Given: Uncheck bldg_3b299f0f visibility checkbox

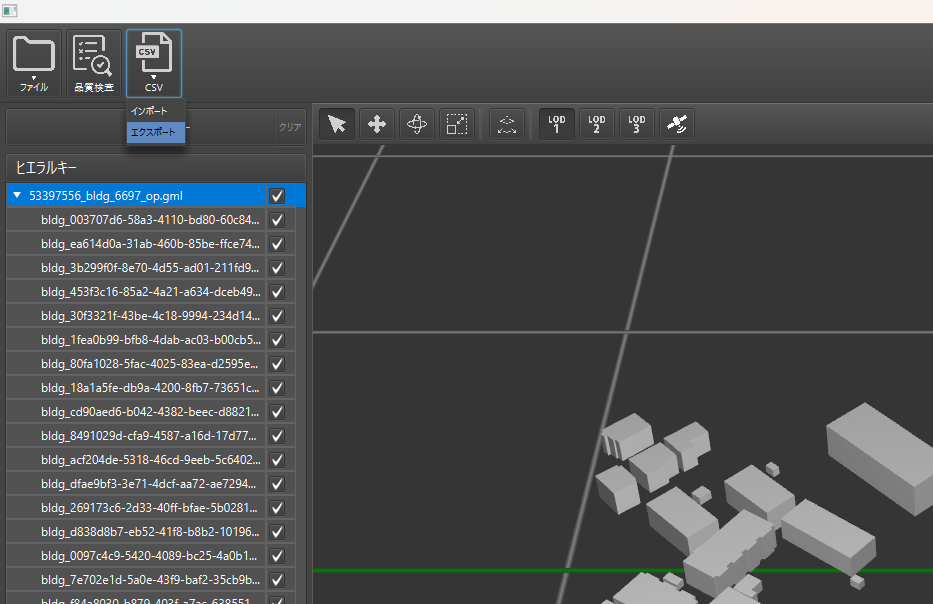Looking at the screenshot, I should 277,268.
